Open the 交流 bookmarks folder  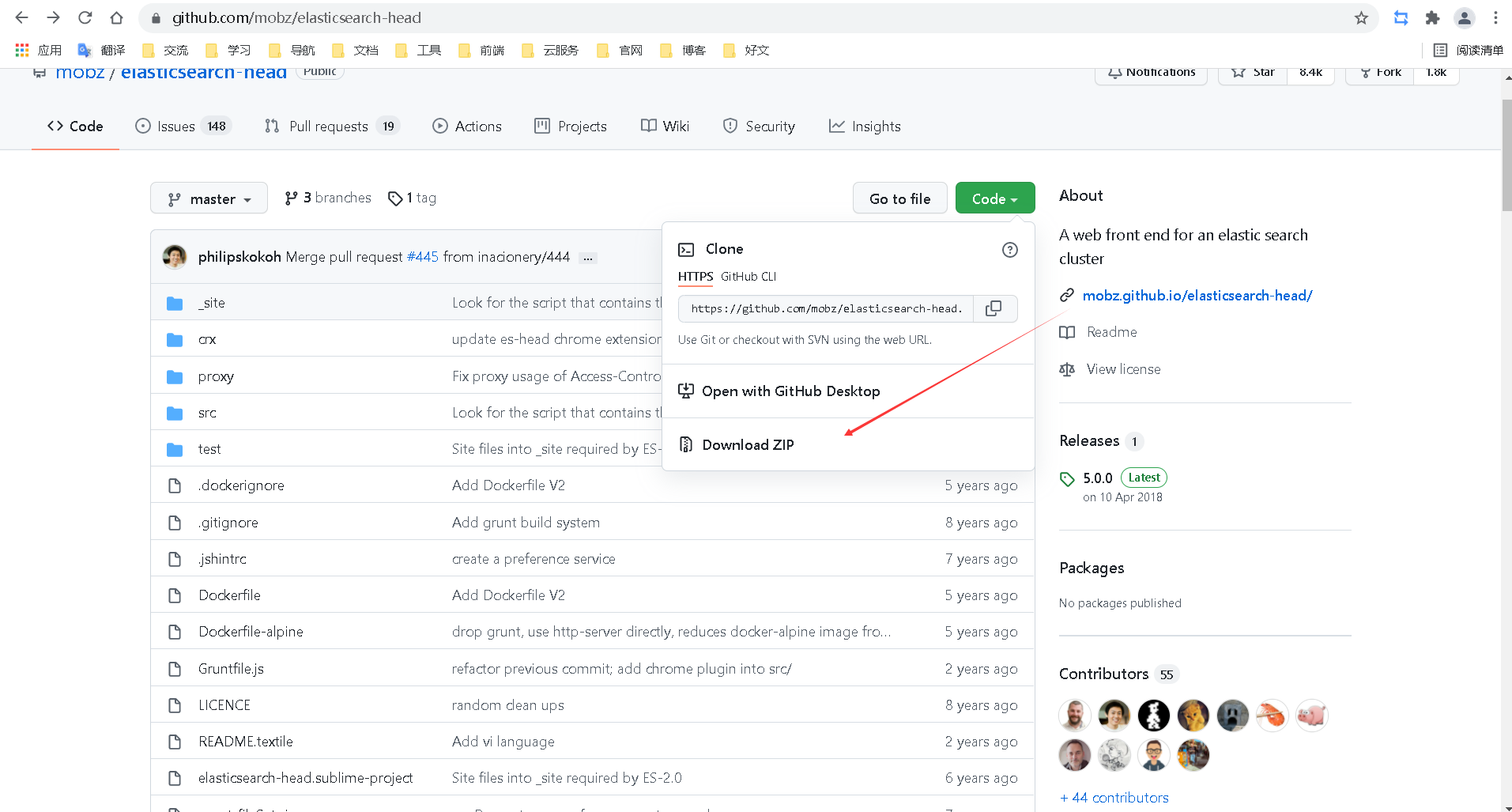pyautogui.click(x=165, y=50)
